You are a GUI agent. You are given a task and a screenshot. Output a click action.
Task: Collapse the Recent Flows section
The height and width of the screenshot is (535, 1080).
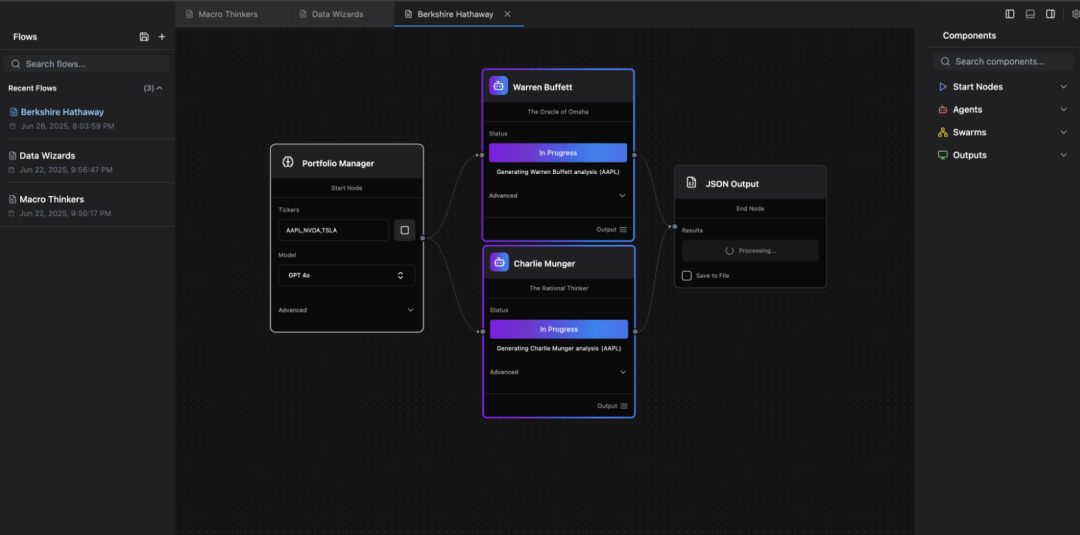tap(159, 88)
